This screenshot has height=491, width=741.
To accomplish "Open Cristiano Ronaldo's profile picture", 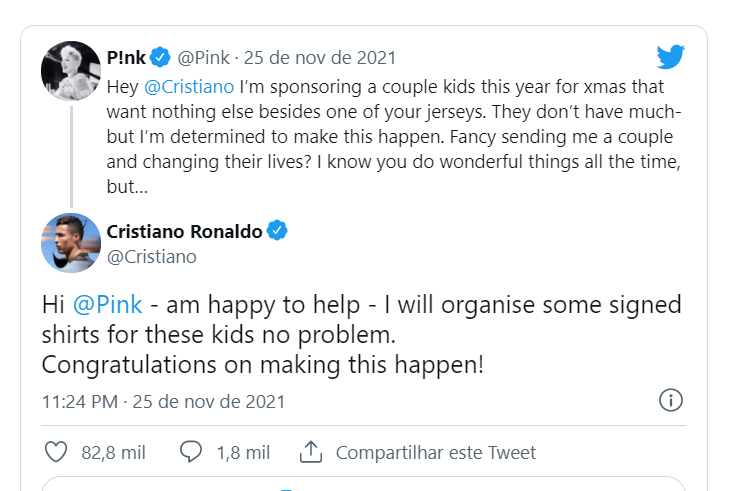I will pyautogui.click(x=70, y=243).
